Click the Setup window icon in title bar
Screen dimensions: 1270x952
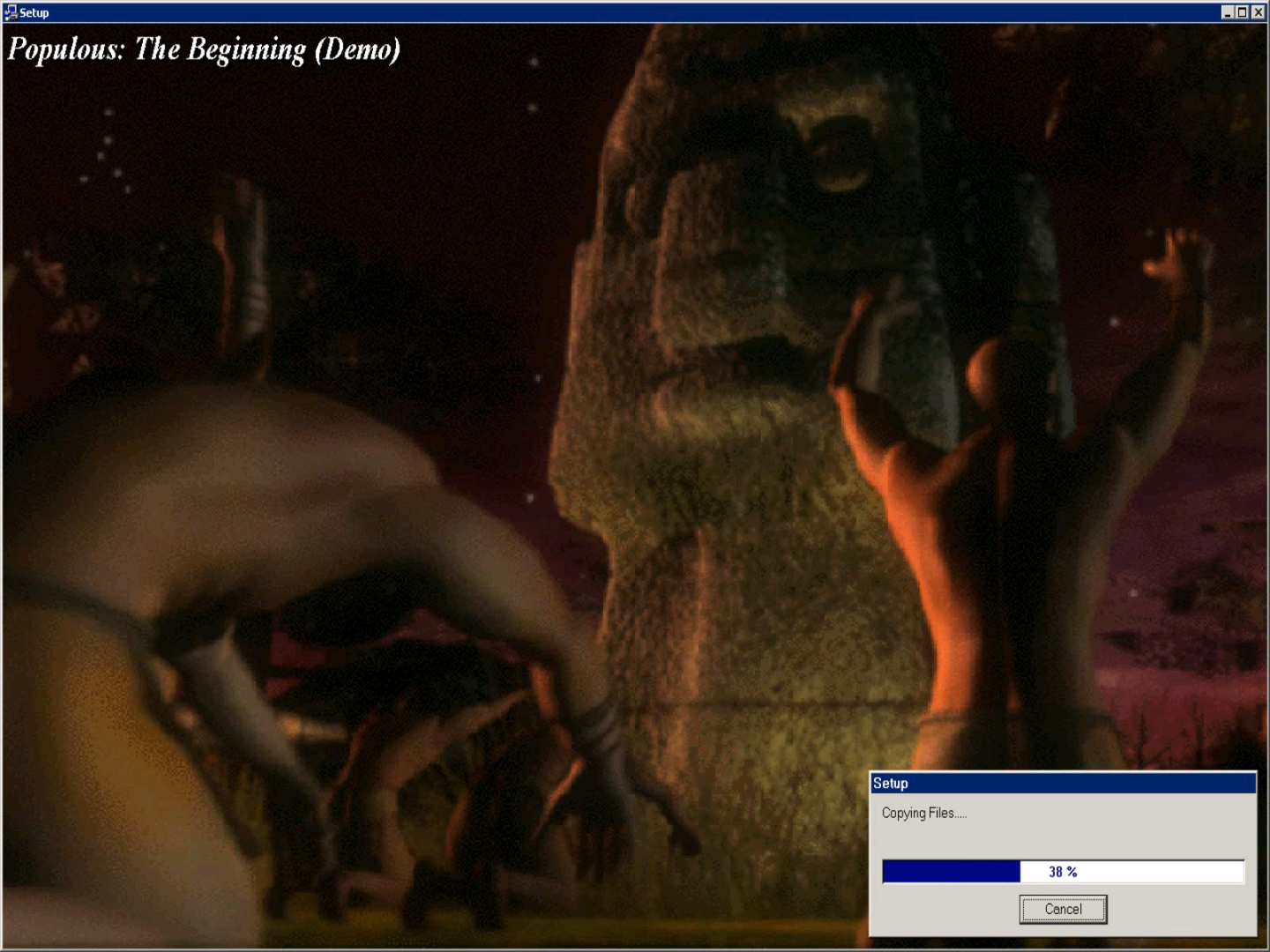pos(11,12)
